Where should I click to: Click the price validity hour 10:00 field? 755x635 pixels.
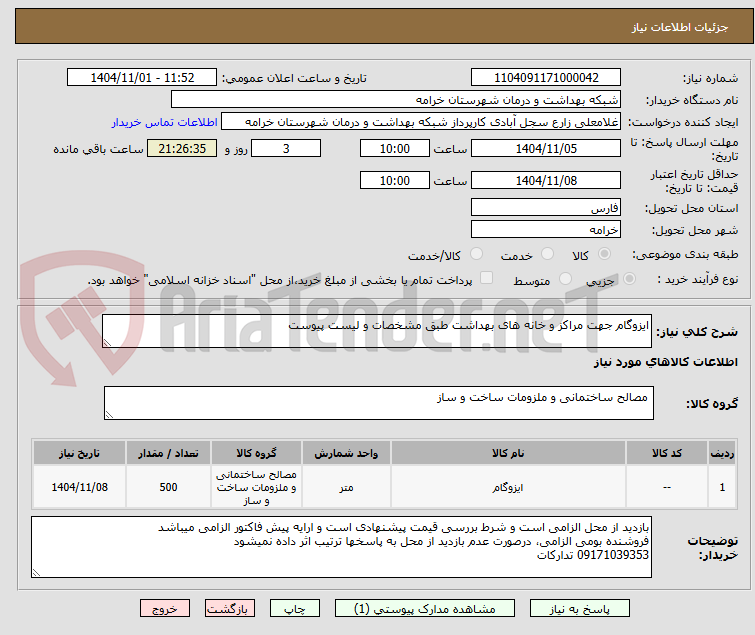[395, 180]
